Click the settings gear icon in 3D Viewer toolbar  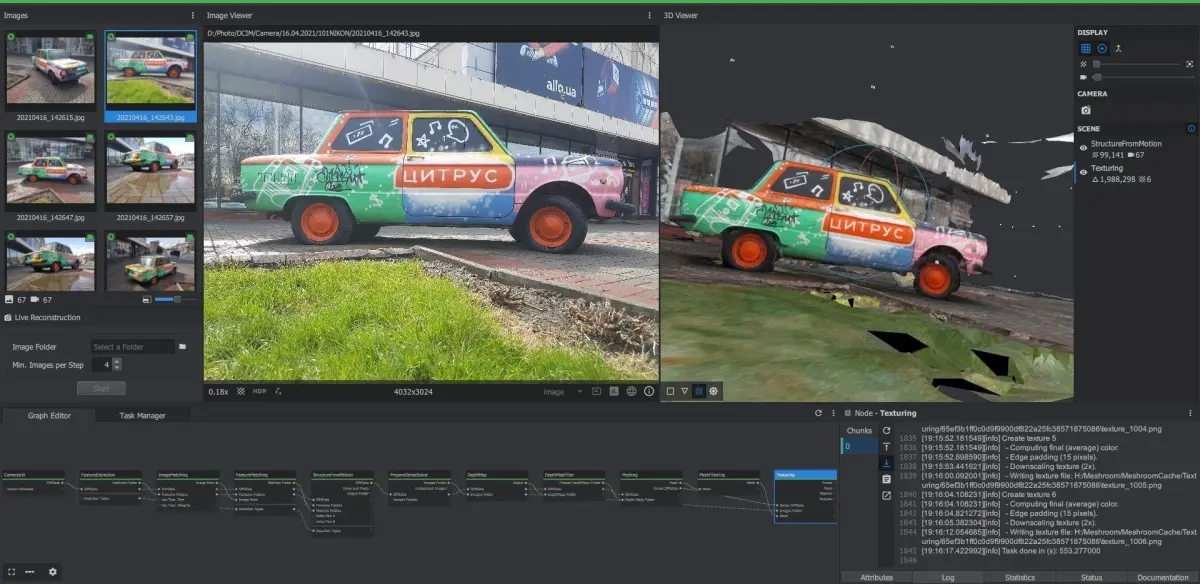pos(714,391)
